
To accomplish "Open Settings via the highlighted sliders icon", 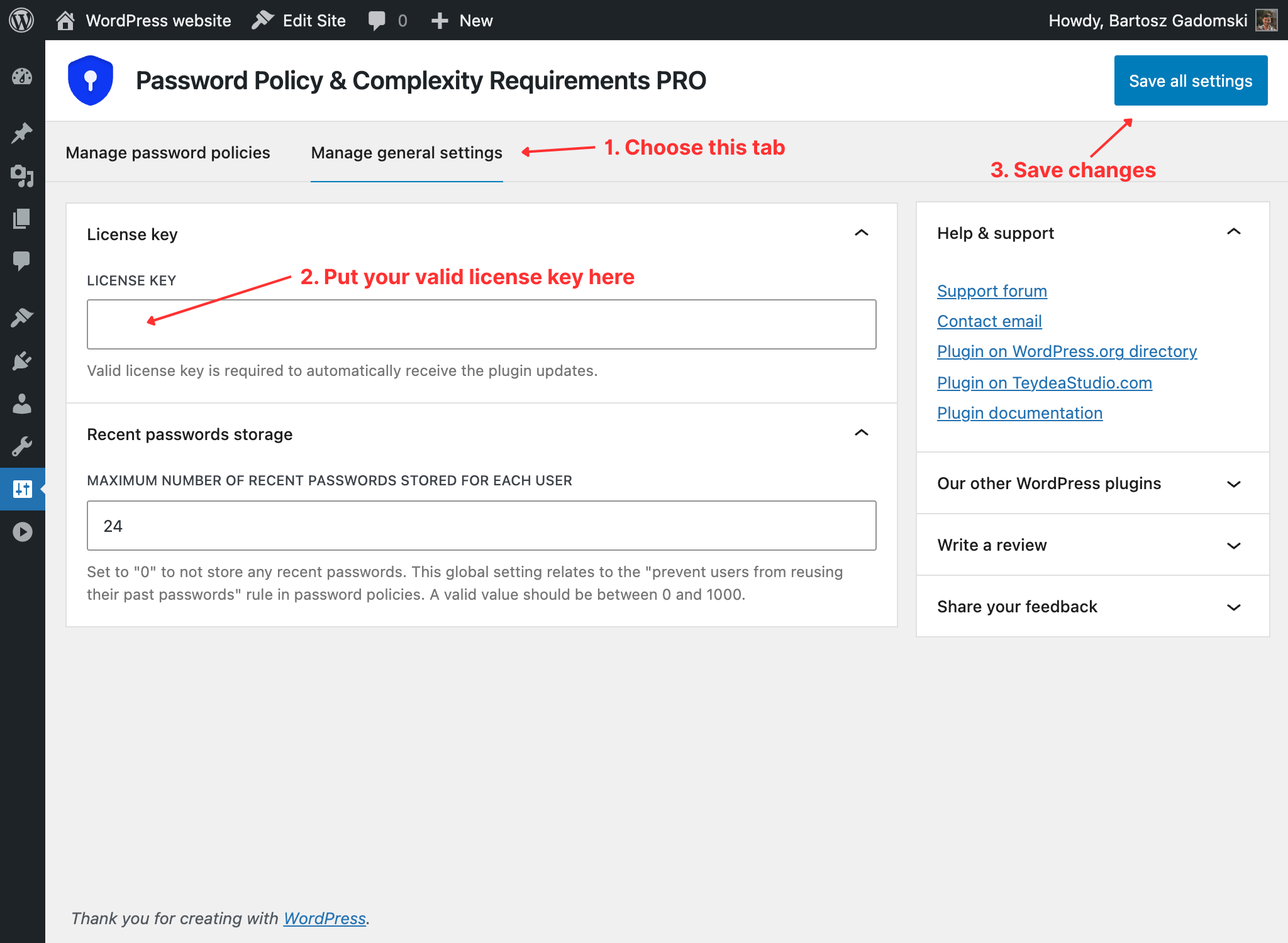I will pos(22,488).
